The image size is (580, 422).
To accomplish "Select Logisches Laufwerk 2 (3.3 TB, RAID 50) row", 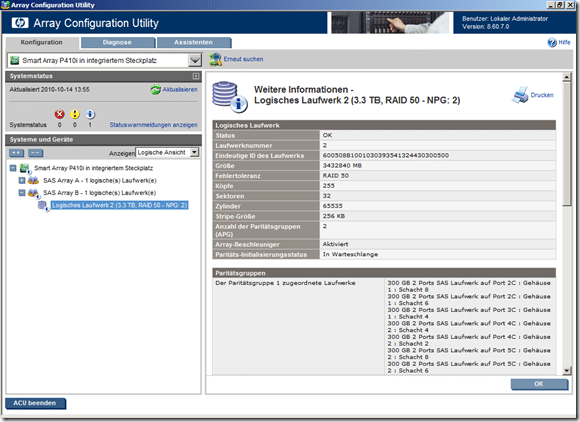I will click(x=119, y=205).
